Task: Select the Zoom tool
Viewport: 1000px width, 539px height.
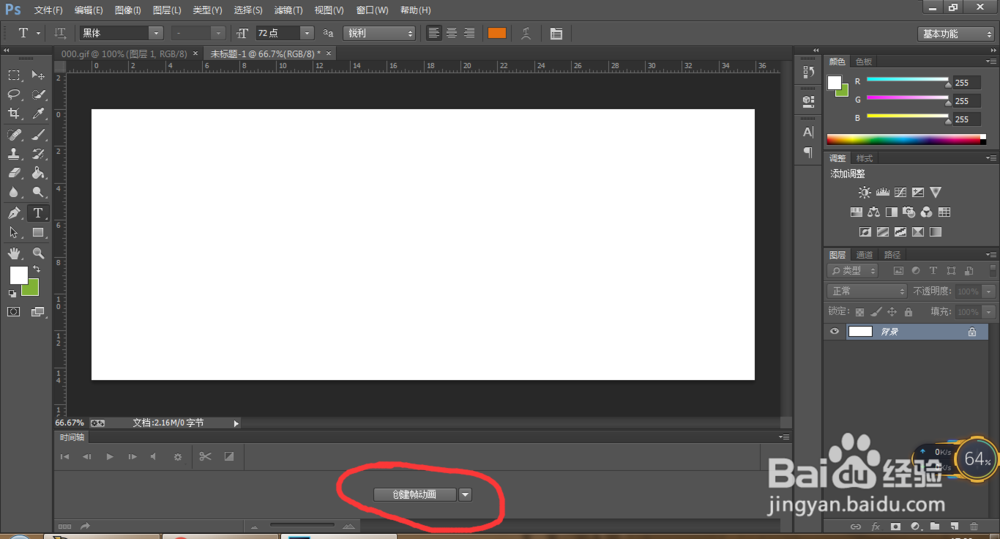Action: (x=38, y=253)
